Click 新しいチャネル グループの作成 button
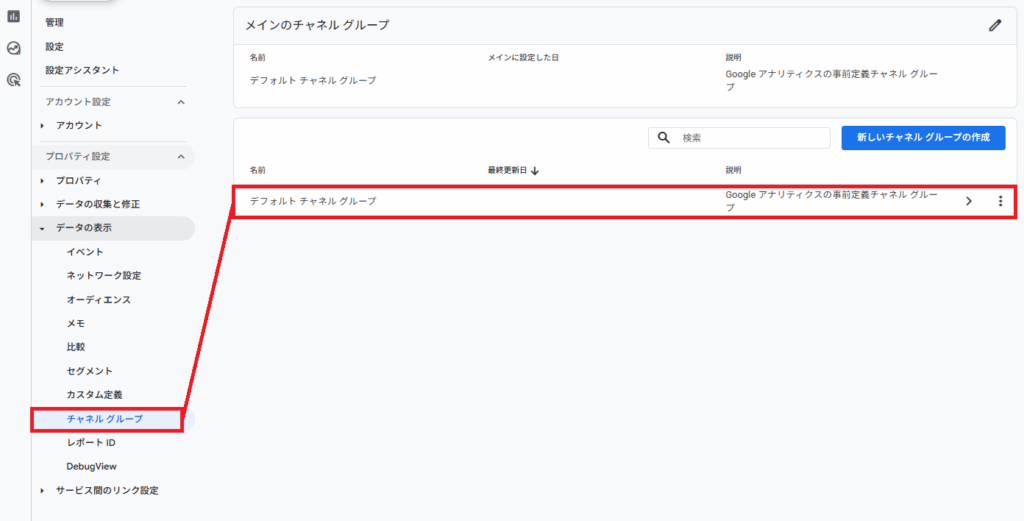 [923, 138]
